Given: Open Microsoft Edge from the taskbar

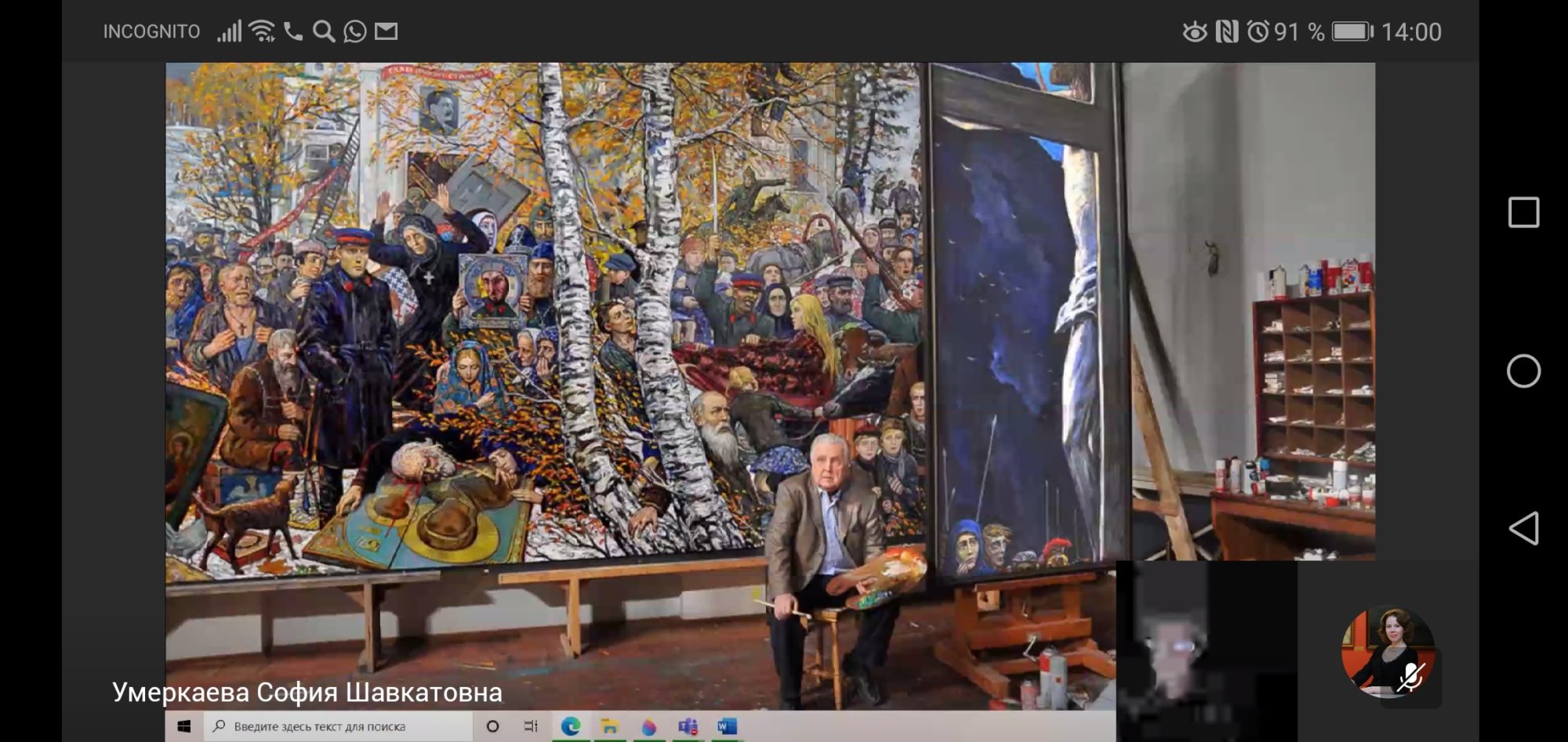Looking at the screenshot, I should [x=571, y=726].
